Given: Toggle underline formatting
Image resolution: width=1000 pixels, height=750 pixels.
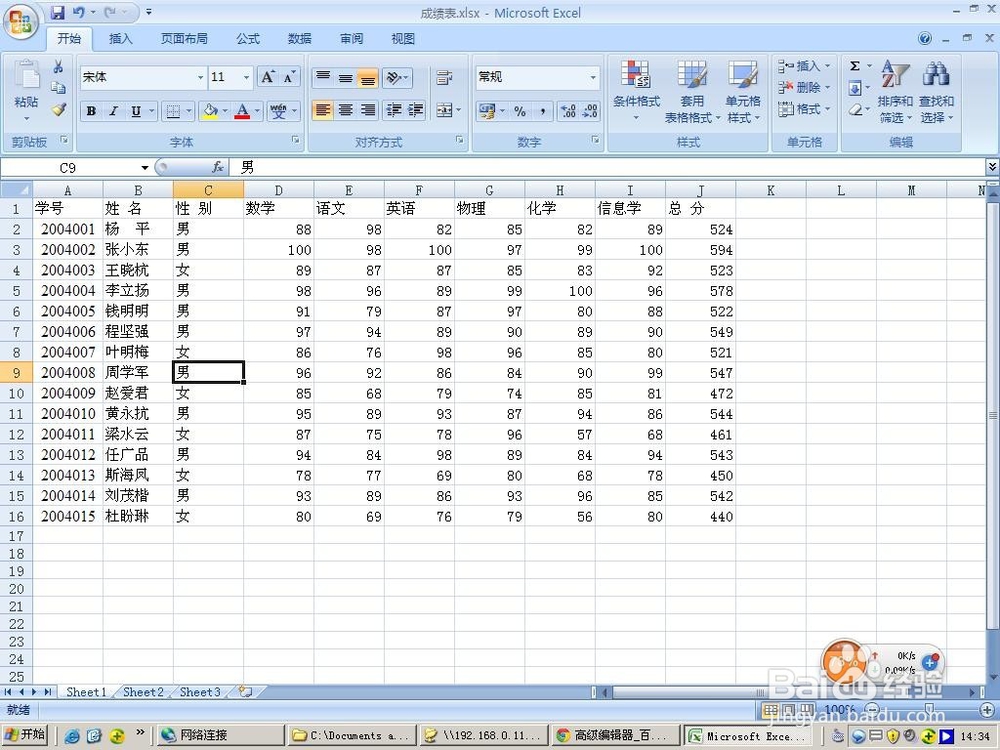Looking at the screenshot, I should point(135,110).
